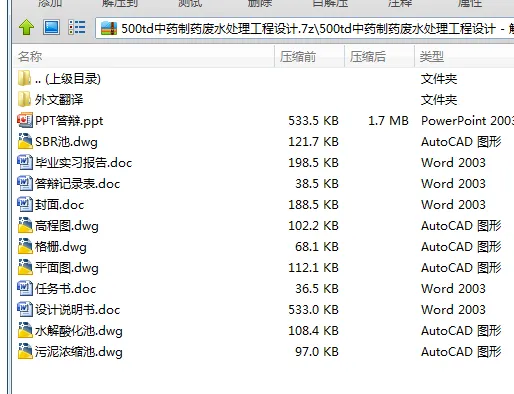Switch to large icon view mode
The width and height of the screenshot is (514, 394).
(51, 27)
